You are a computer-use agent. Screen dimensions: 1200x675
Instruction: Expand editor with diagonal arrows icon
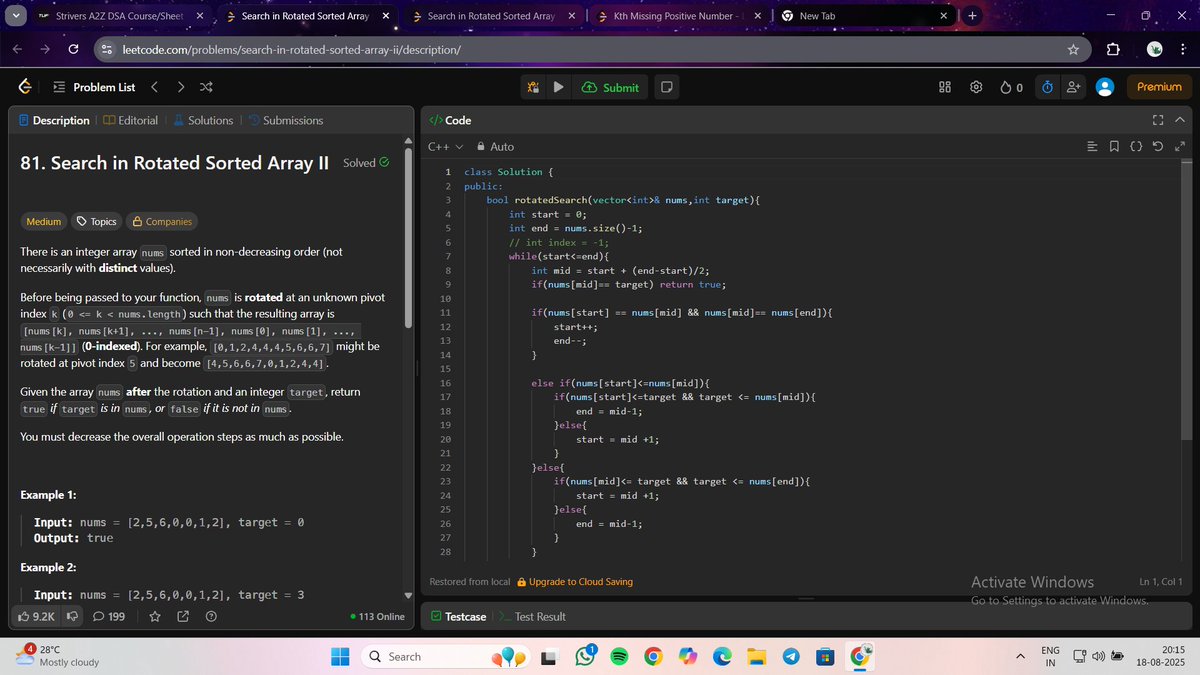point(1179,147)
